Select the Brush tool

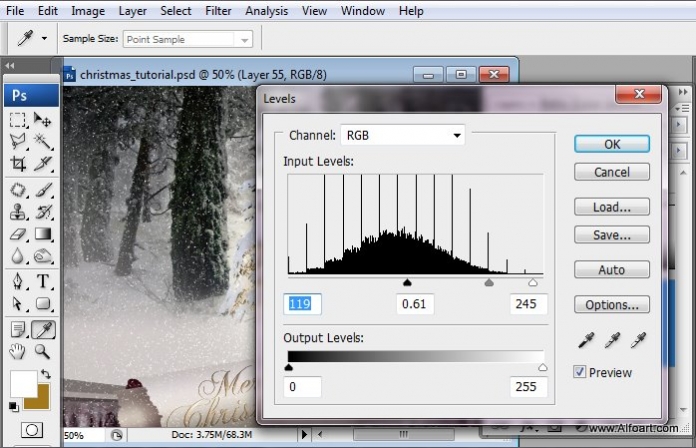[x=43, y=190]
